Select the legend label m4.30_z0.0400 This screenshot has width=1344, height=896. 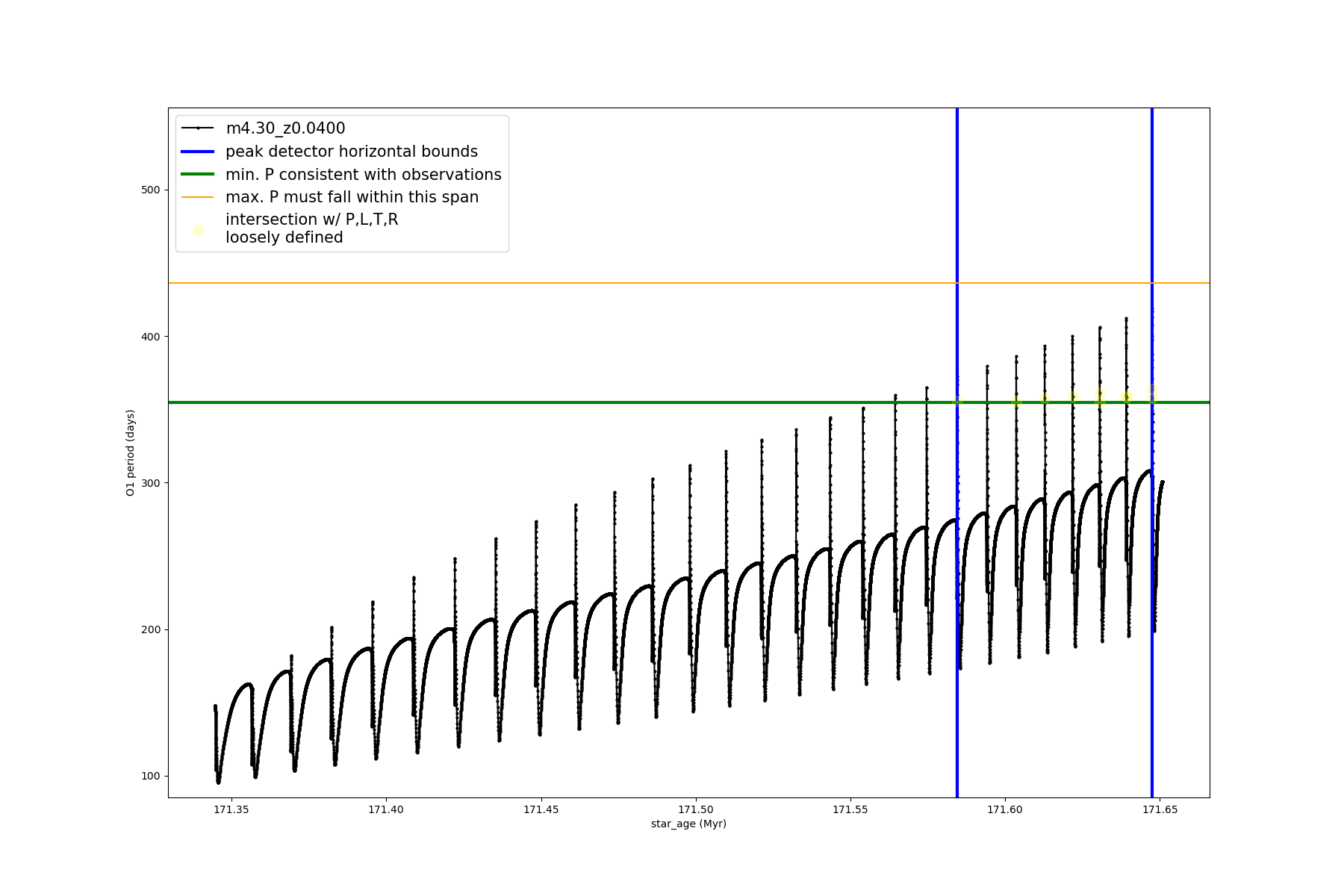pos(285,128)
